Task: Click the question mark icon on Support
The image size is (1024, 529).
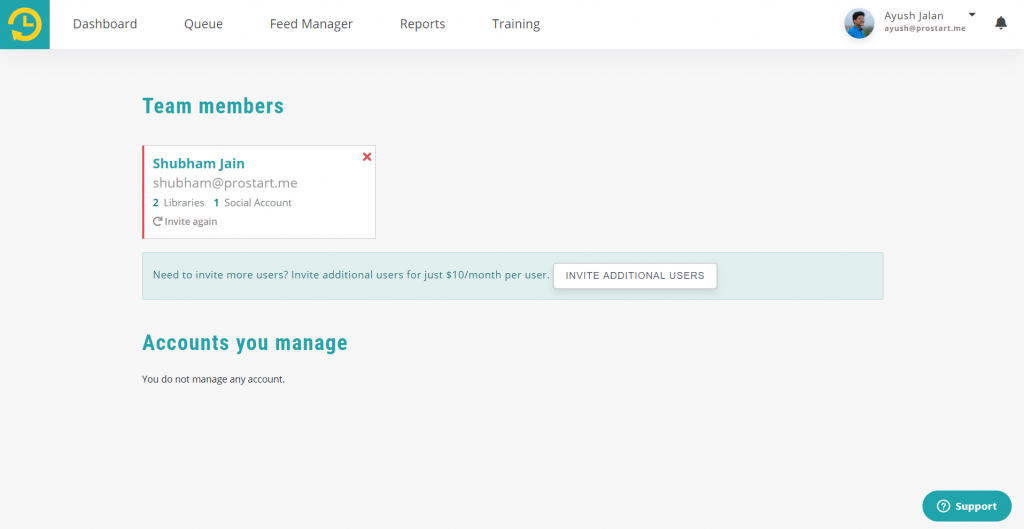Action: (942, 506)
